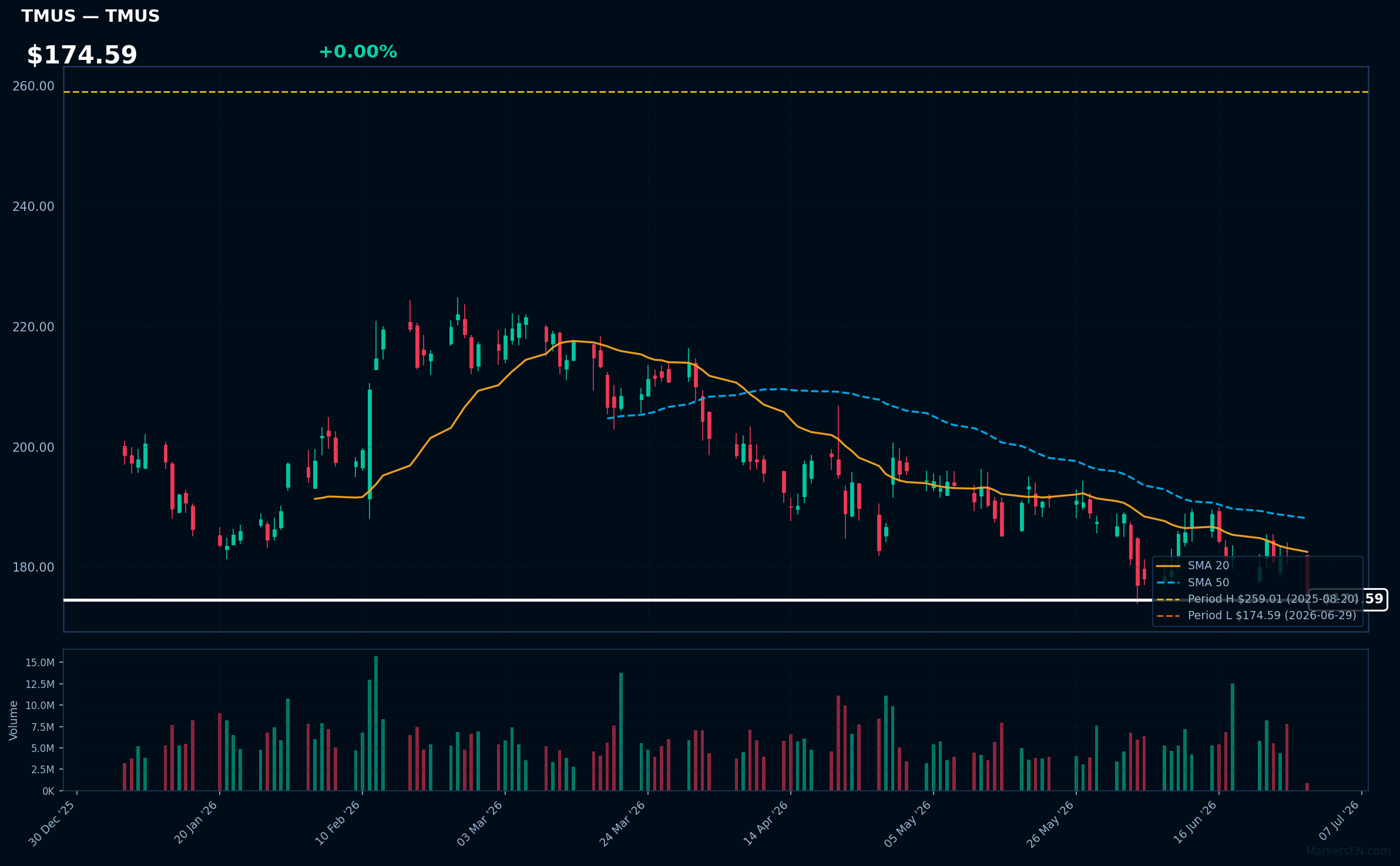This screenshot has width=1400, height=866.
Task: Click the 0K volume axis label
Action: tap(48, 791)
